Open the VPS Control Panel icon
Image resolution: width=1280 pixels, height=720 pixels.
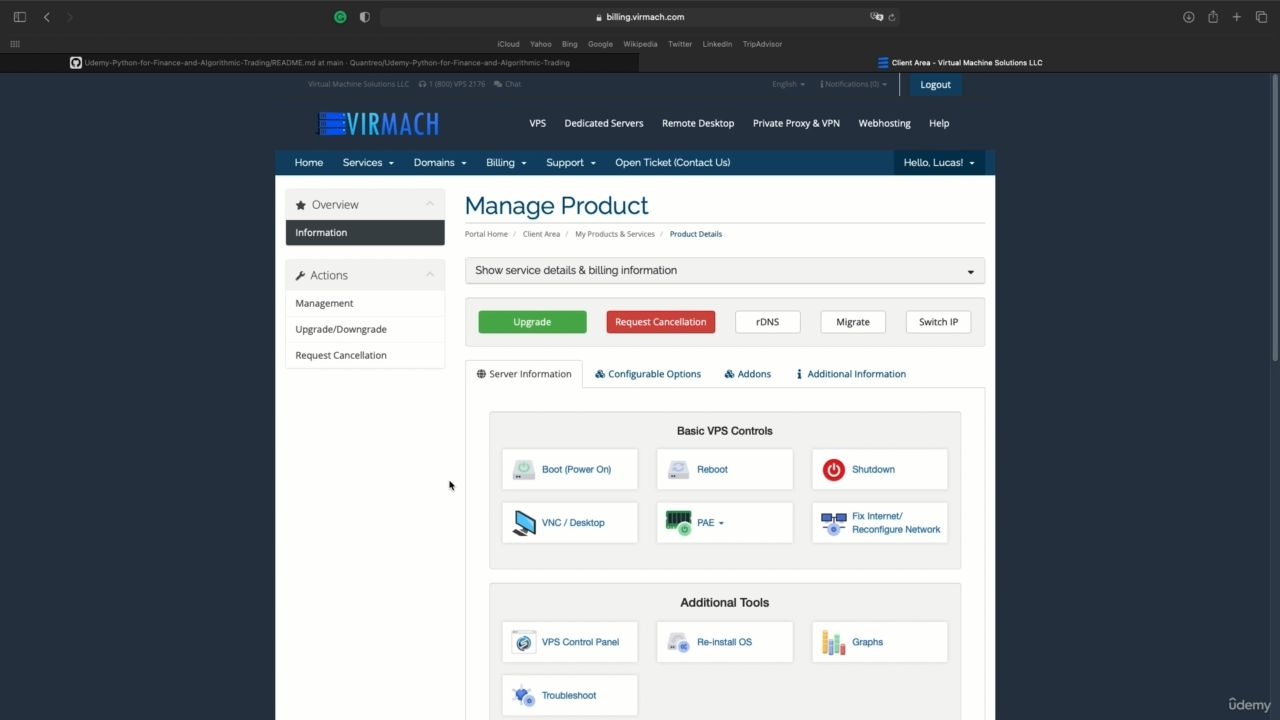tap(524, 642)
